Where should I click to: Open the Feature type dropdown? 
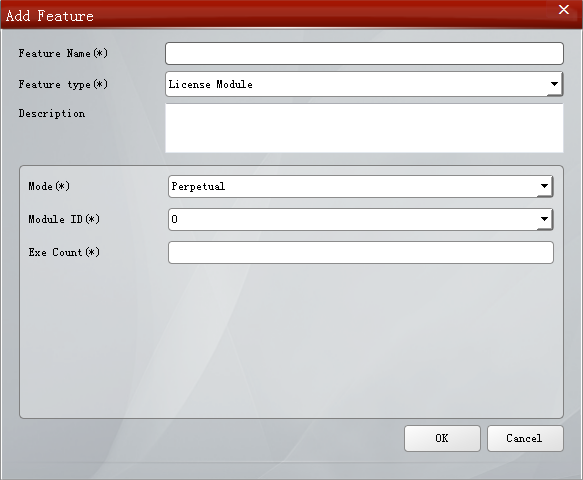point(364,84)
